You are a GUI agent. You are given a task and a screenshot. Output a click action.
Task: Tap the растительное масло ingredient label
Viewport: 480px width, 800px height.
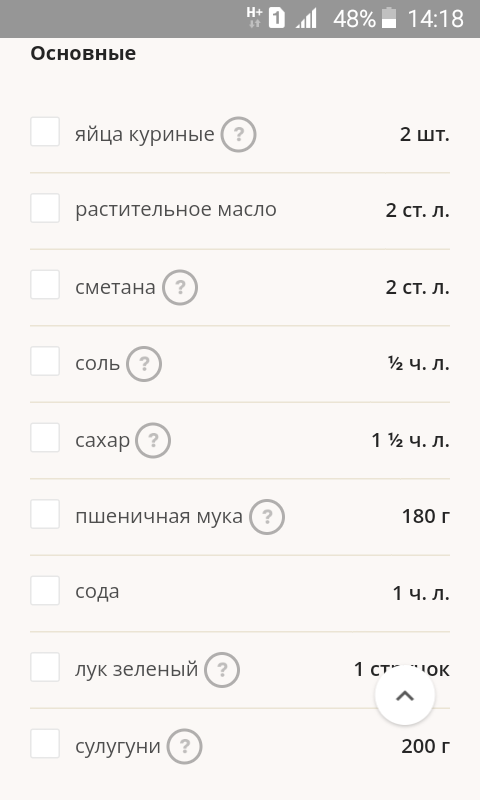coord(176,210)
